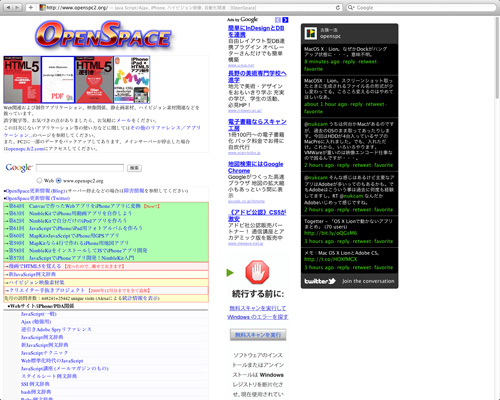The width and height of the screenshot is (500, 400).
Task: Click the site favicon in address bar
Action: (42, 7)
